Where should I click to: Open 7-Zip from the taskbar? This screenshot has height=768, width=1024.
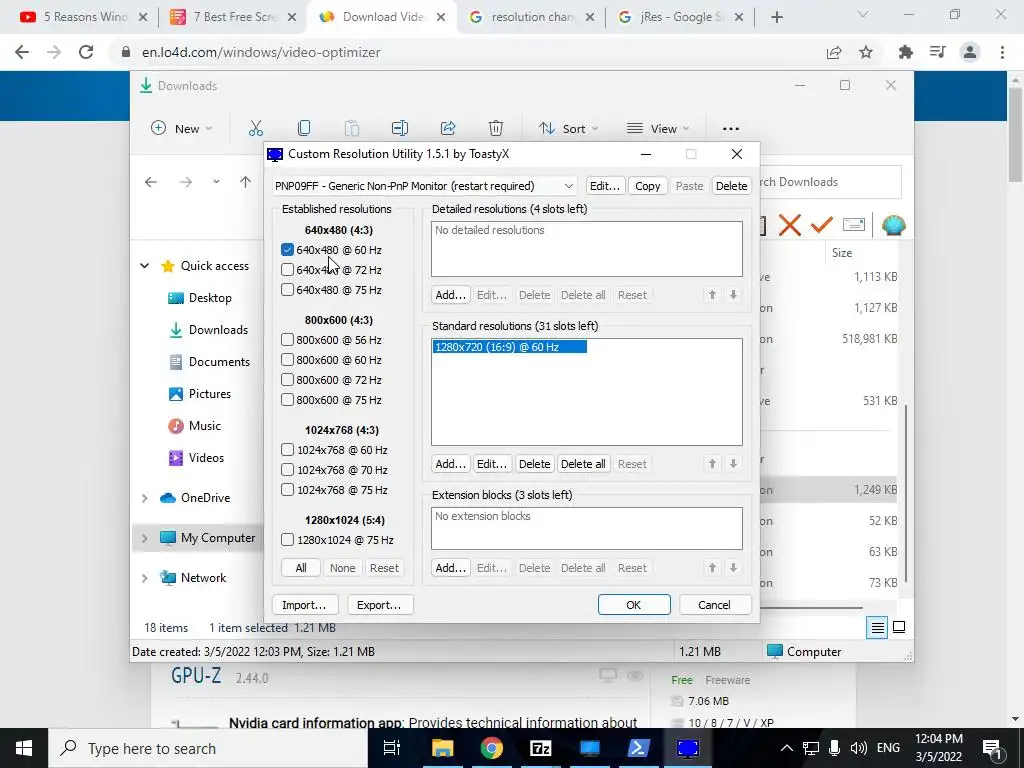541,748
